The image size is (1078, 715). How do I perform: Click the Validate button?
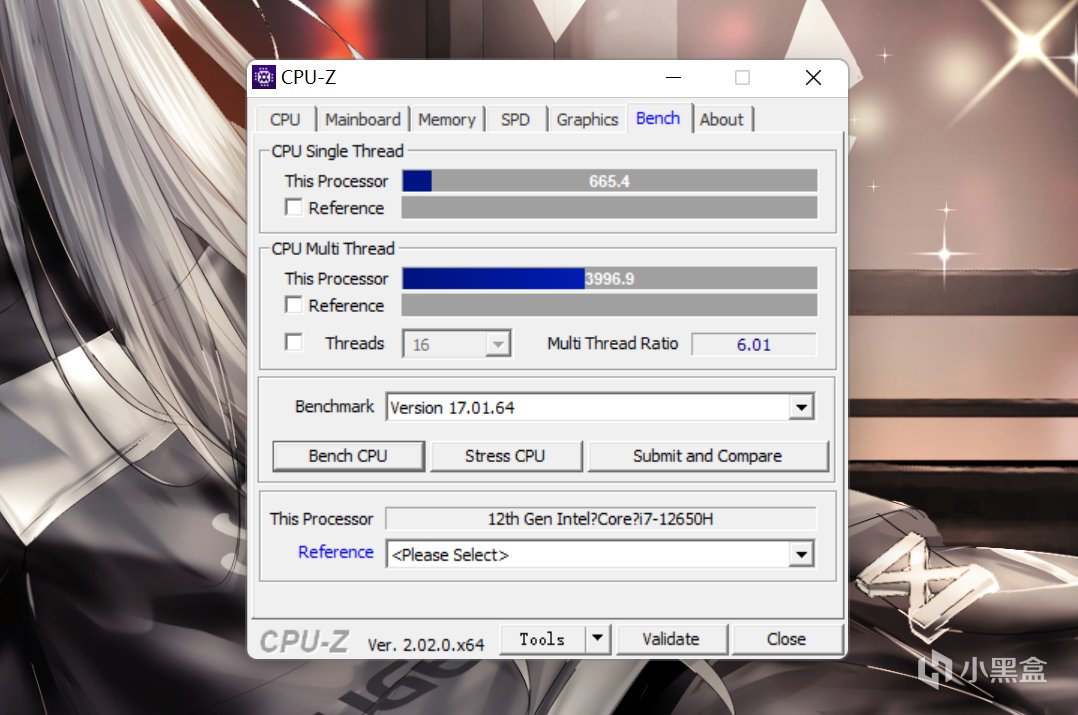(671, 639)
